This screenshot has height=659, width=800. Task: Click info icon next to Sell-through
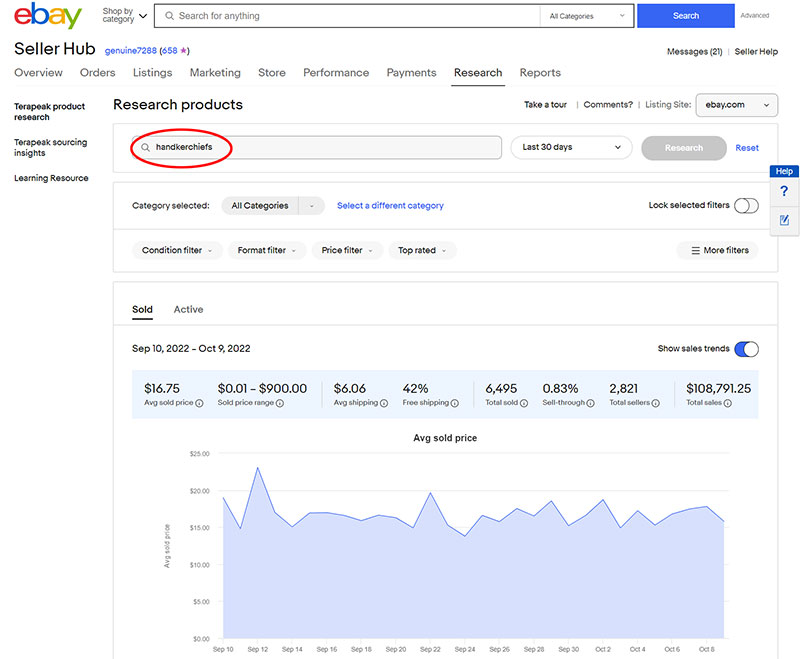point(591,403)
